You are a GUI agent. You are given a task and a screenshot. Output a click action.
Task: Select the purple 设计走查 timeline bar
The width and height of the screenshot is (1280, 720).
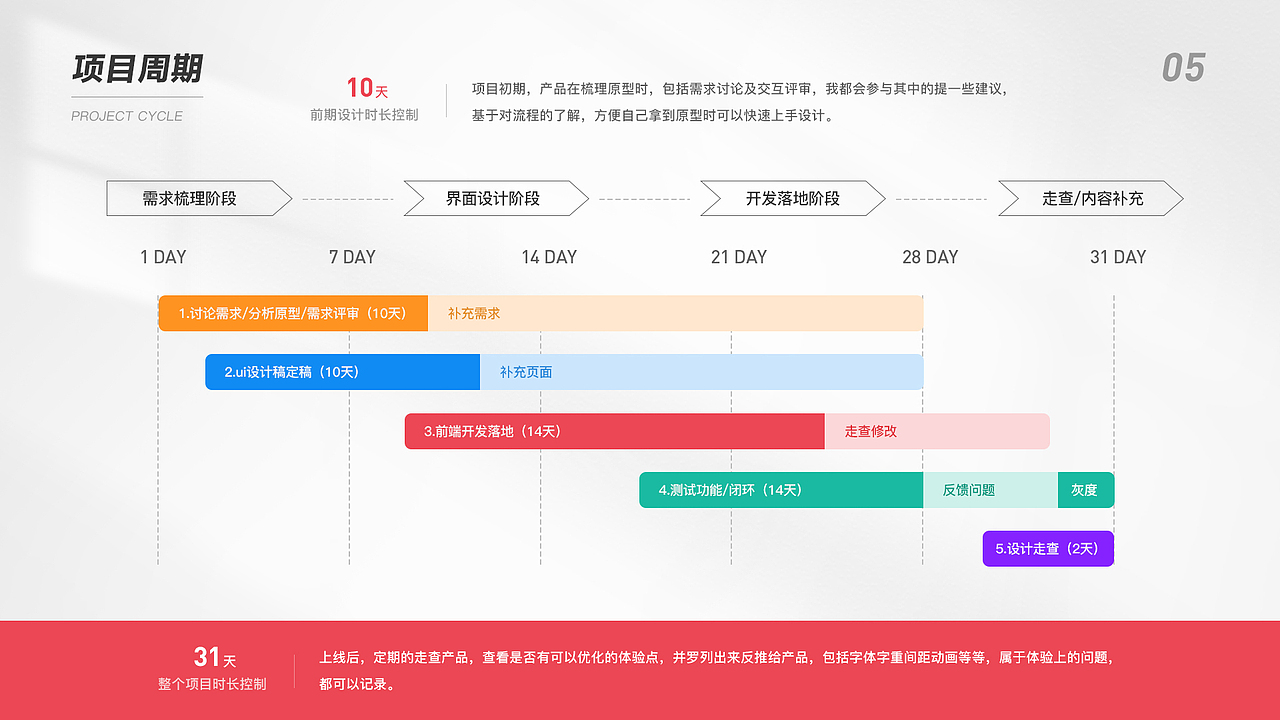click(1048, 548)
